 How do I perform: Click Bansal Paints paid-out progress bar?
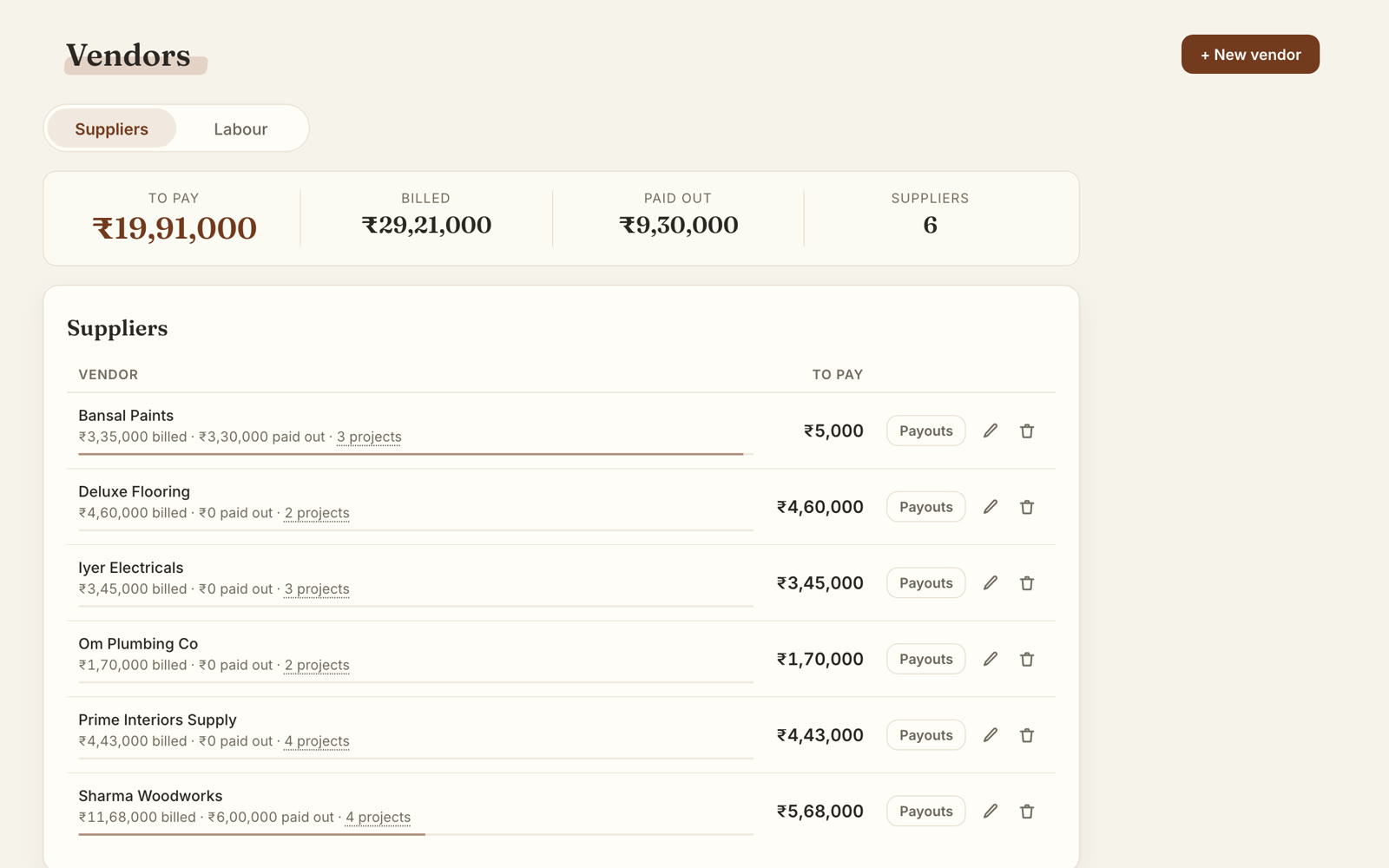pos(416,454)
